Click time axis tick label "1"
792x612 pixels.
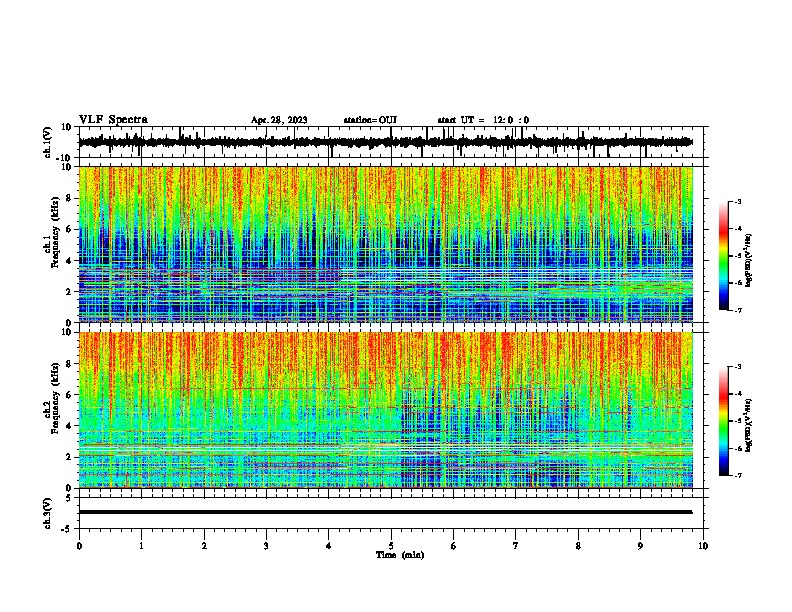click(141, 546)
